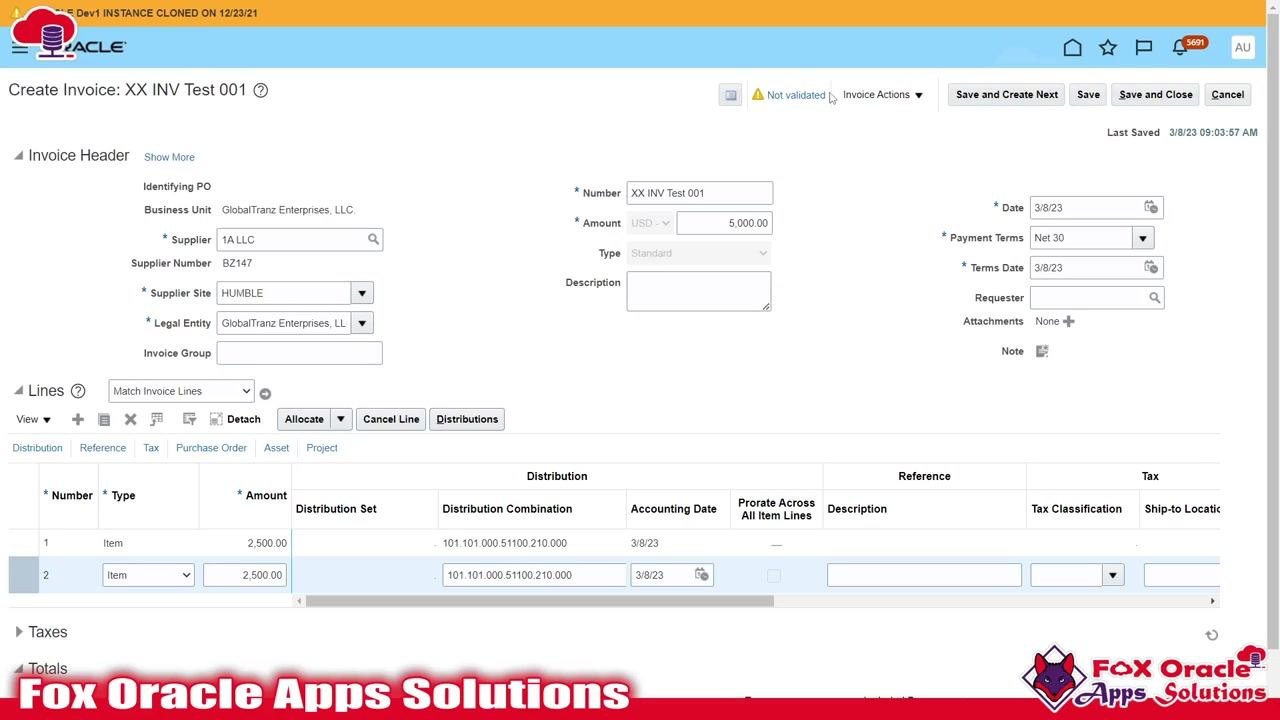1280x720 pixels.
Task: Switch to the Asset lines tab
Action: [x=276, y=448]
